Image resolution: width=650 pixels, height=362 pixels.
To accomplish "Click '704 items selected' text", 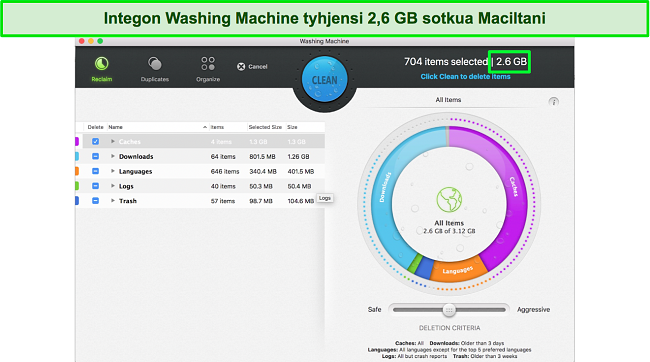I will (x=446, y=62).
